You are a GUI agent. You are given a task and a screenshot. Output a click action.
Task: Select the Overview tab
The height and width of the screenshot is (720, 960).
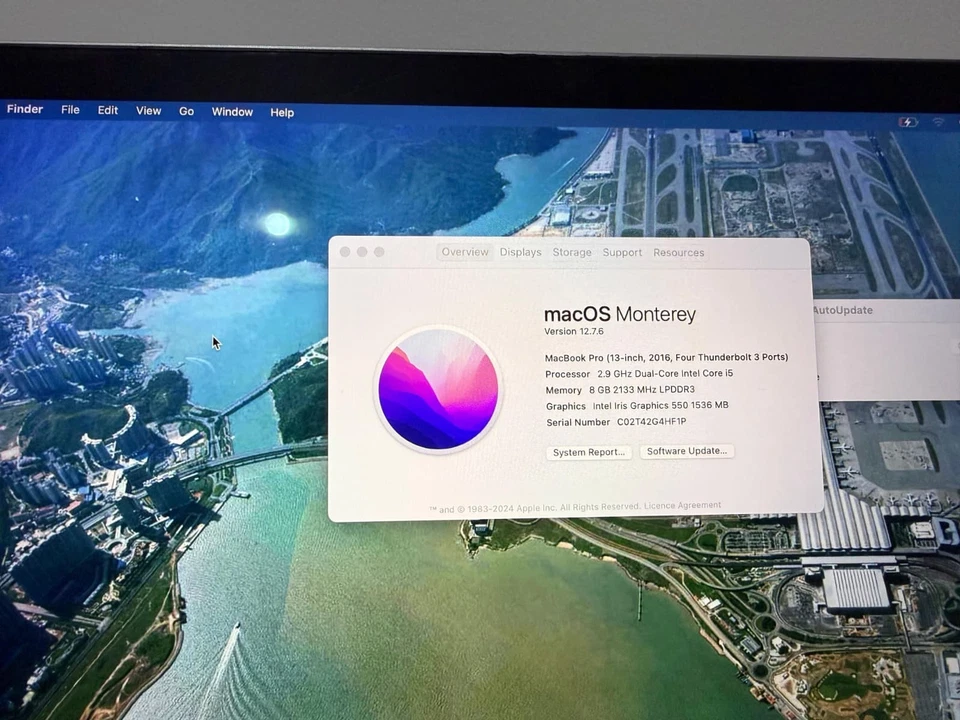(465, 252)
